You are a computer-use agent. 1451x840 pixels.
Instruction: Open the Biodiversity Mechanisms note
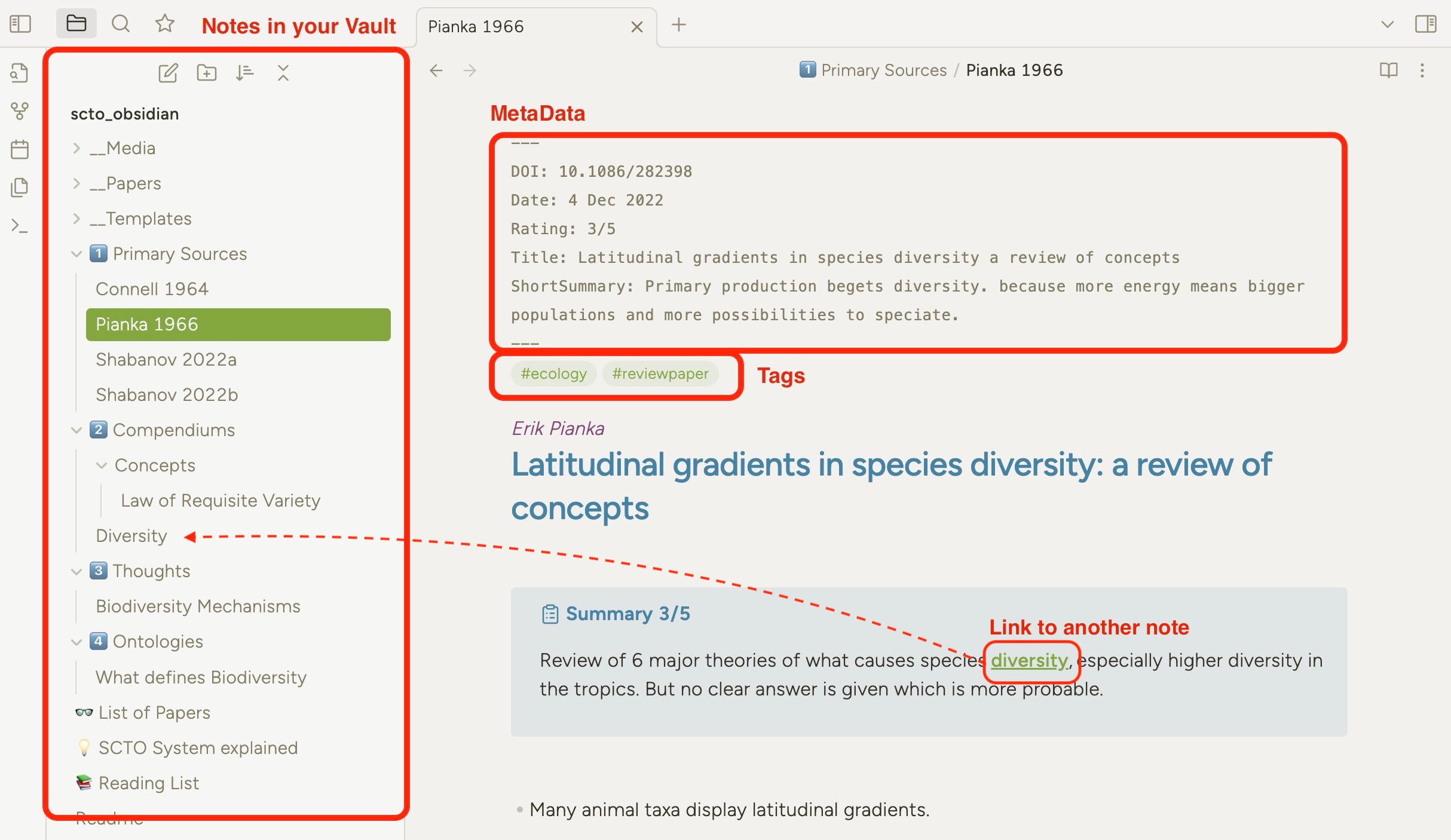point(198,606)
